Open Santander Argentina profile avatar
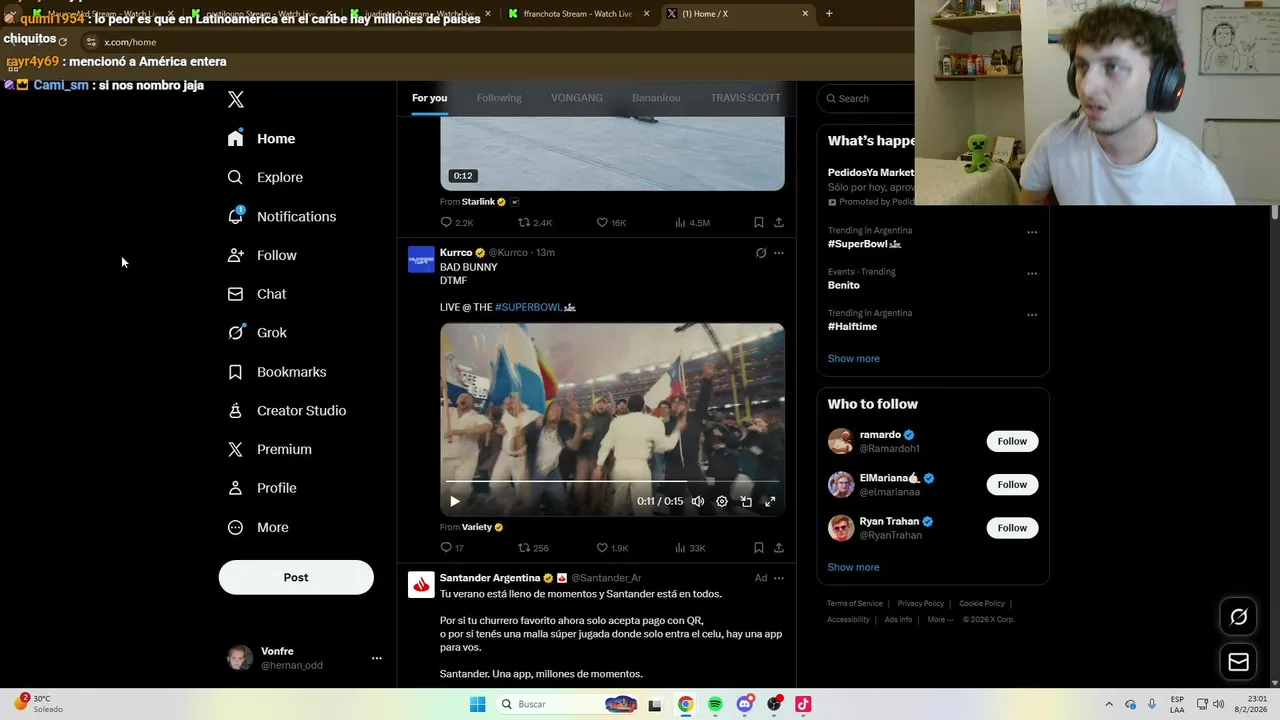Image resolution: width=1280 pixels, height=720 pixels. [421, 585]
